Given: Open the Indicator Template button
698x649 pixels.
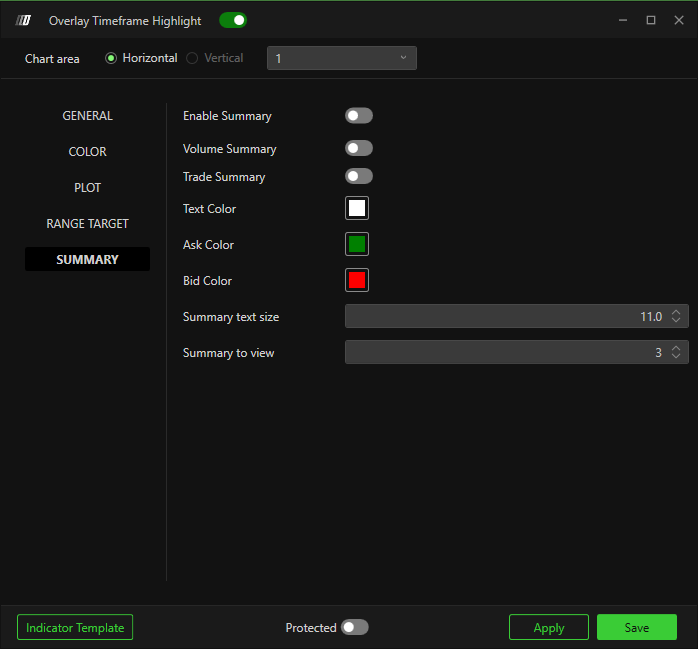Looking at the screenshot, I should pyautogui.click(x=75, y=627).
